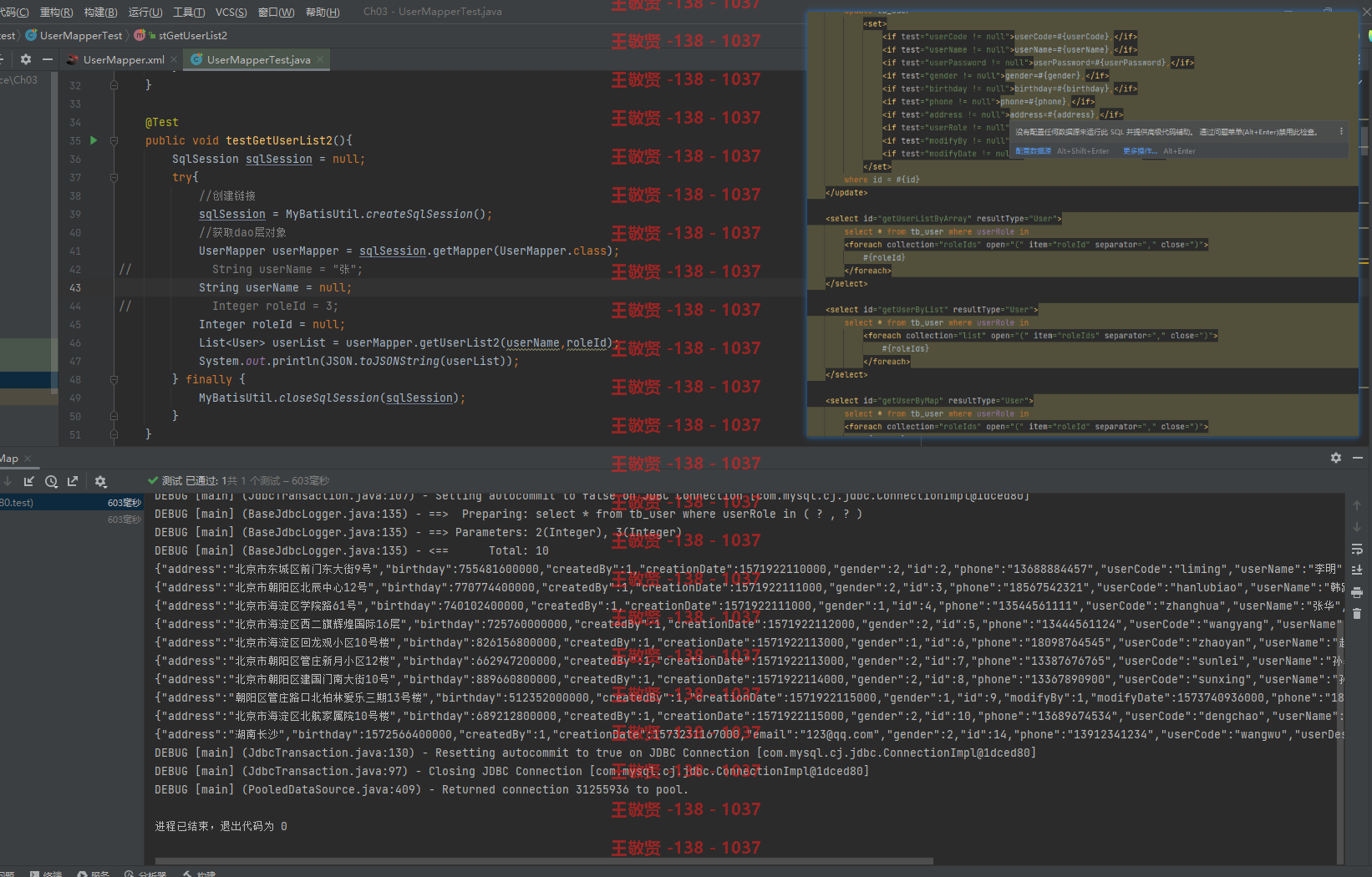Open the 窗口(W) window menu
The height and width of the screenshot is (877, 1372).
point(276,12)
